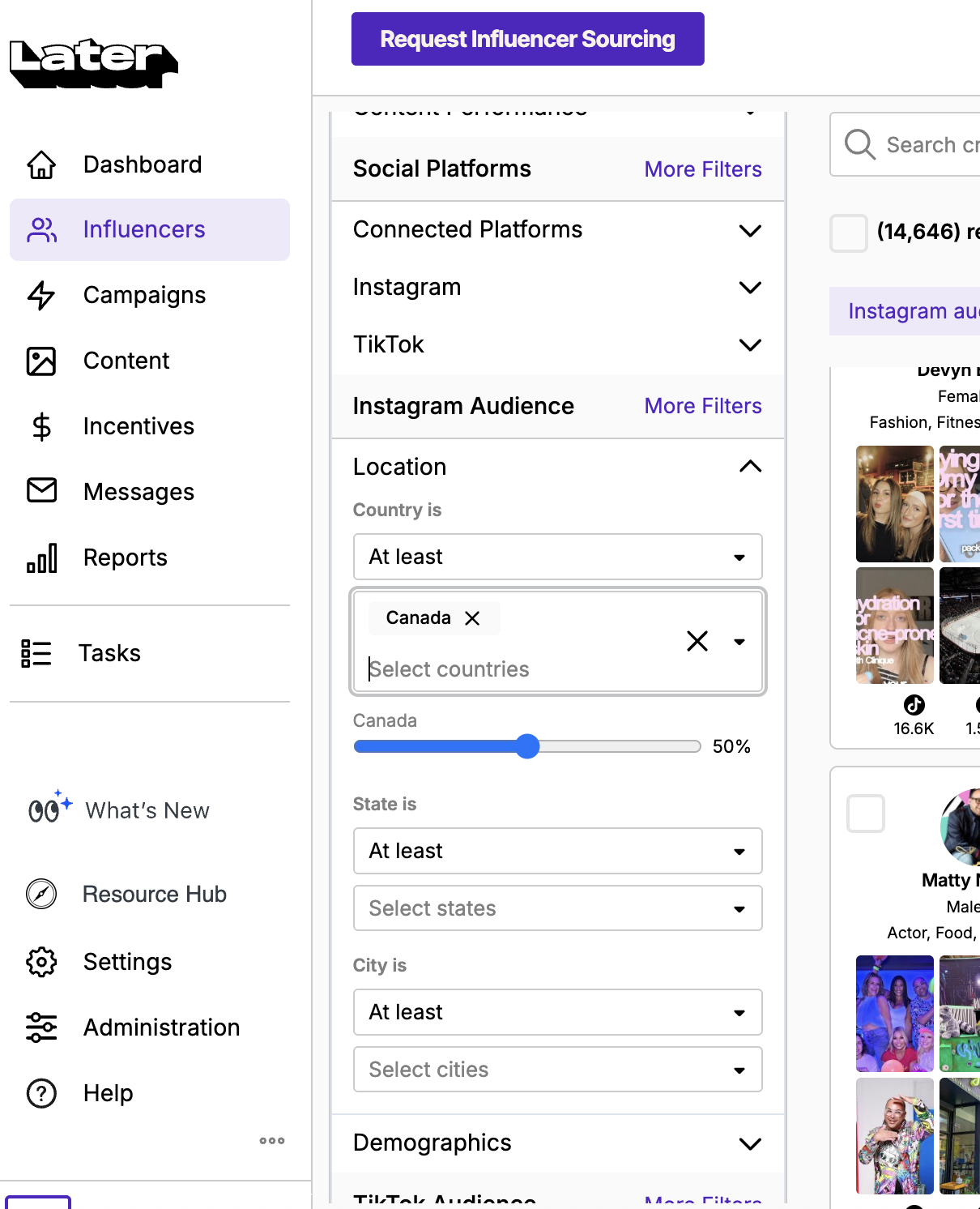This screenshot has height=1209, width=980.
Task: Click the Incentives dollar sign icon
Action: (x=41, y=426)
